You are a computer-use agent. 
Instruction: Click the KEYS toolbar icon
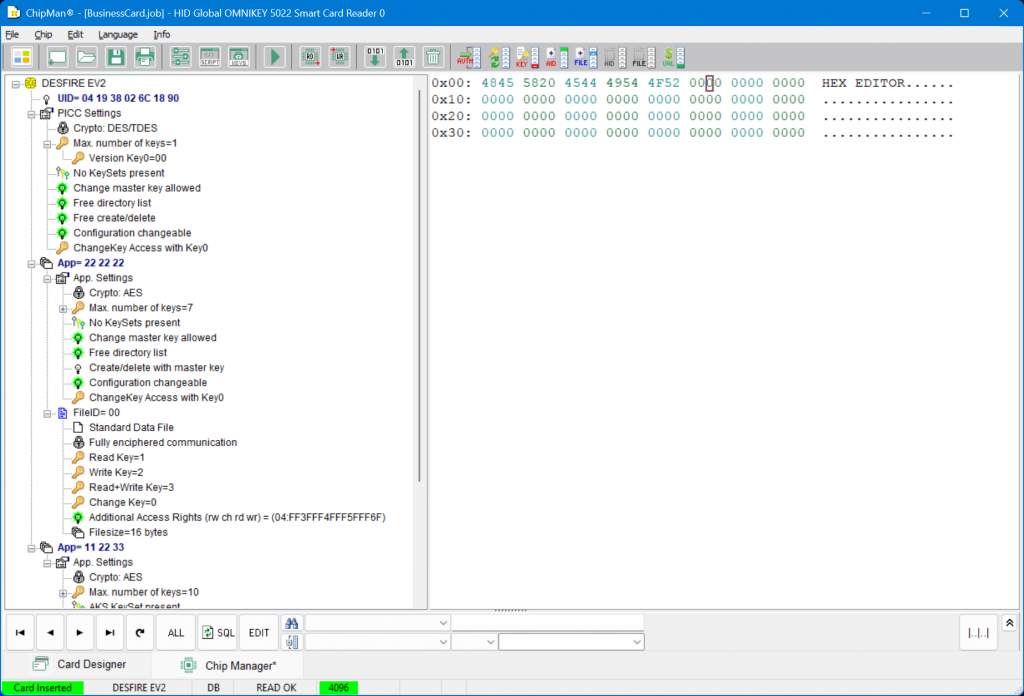click(x=239, y=57)
